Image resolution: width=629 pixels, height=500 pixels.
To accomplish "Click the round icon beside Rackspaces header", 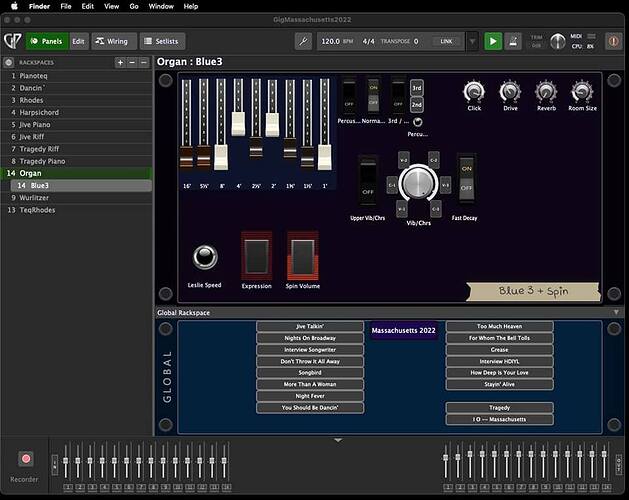I will click(9, 63).
